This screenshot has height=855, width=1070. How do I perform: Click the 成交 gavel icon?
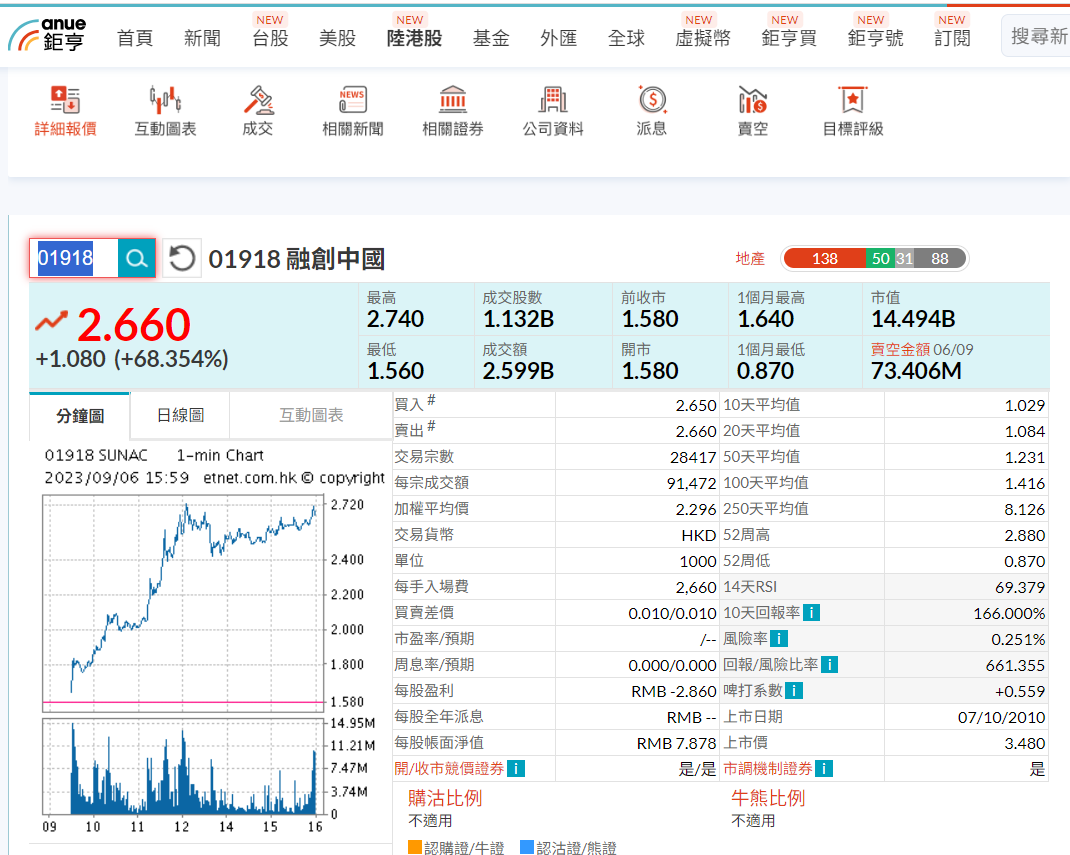click(258, 100)
